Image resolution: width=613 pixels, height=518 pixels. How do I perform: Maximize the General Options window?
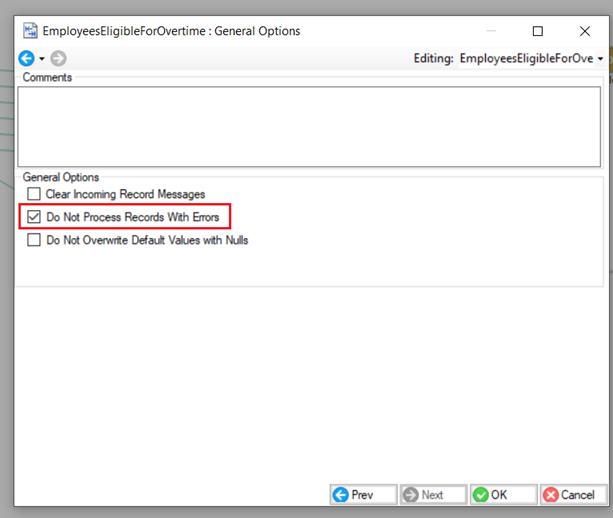[x=538, y=31]
